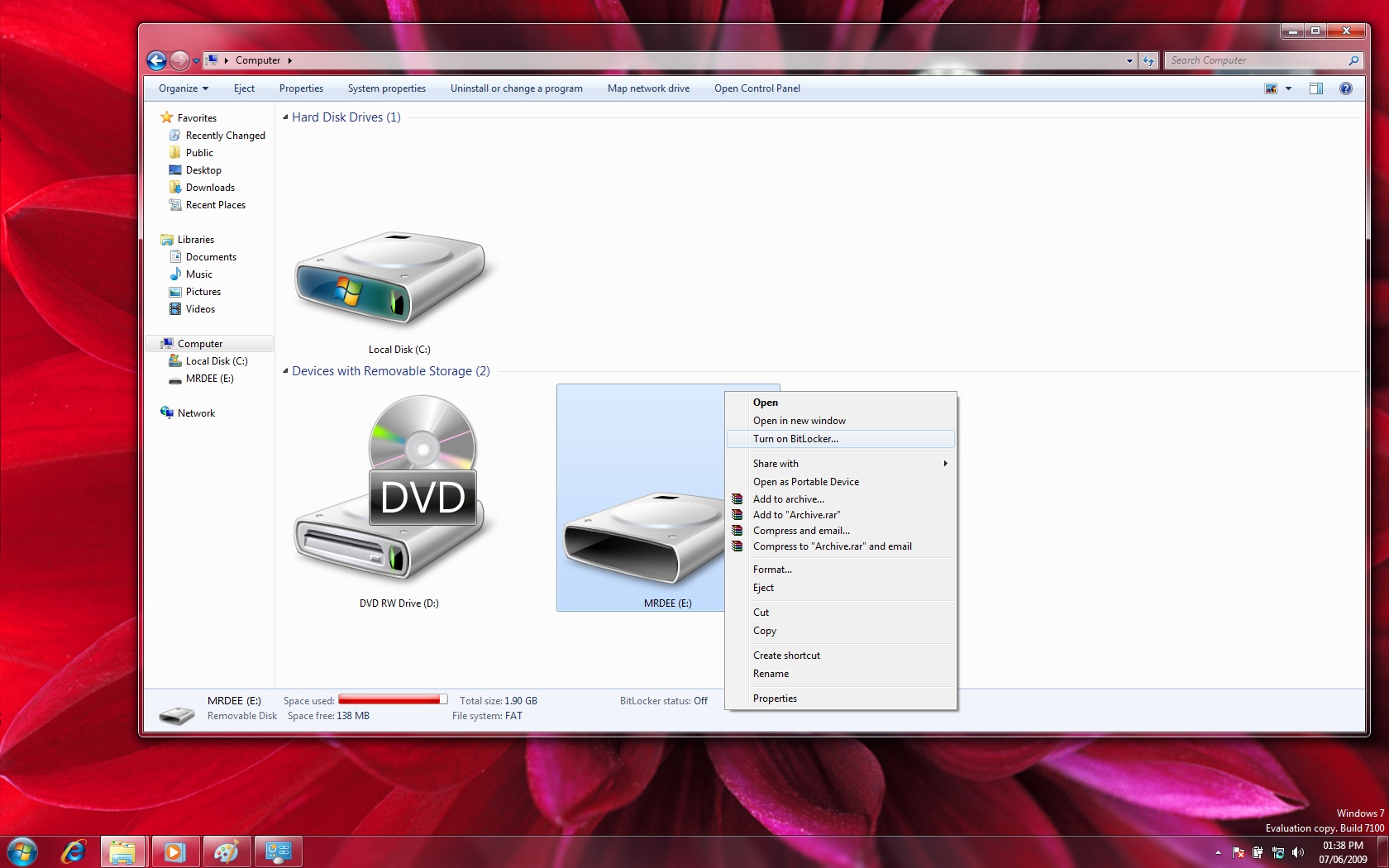This screenshot has height=868, width=1389.
Task: Click the volume speaker tray icon
Action: coord(1298,852)
